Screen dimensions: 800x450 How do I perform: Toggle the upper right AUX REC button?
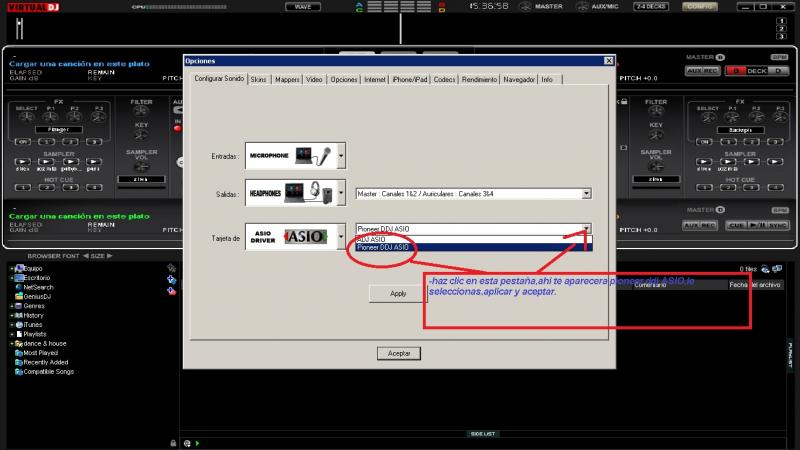click(x=701, y=71)
